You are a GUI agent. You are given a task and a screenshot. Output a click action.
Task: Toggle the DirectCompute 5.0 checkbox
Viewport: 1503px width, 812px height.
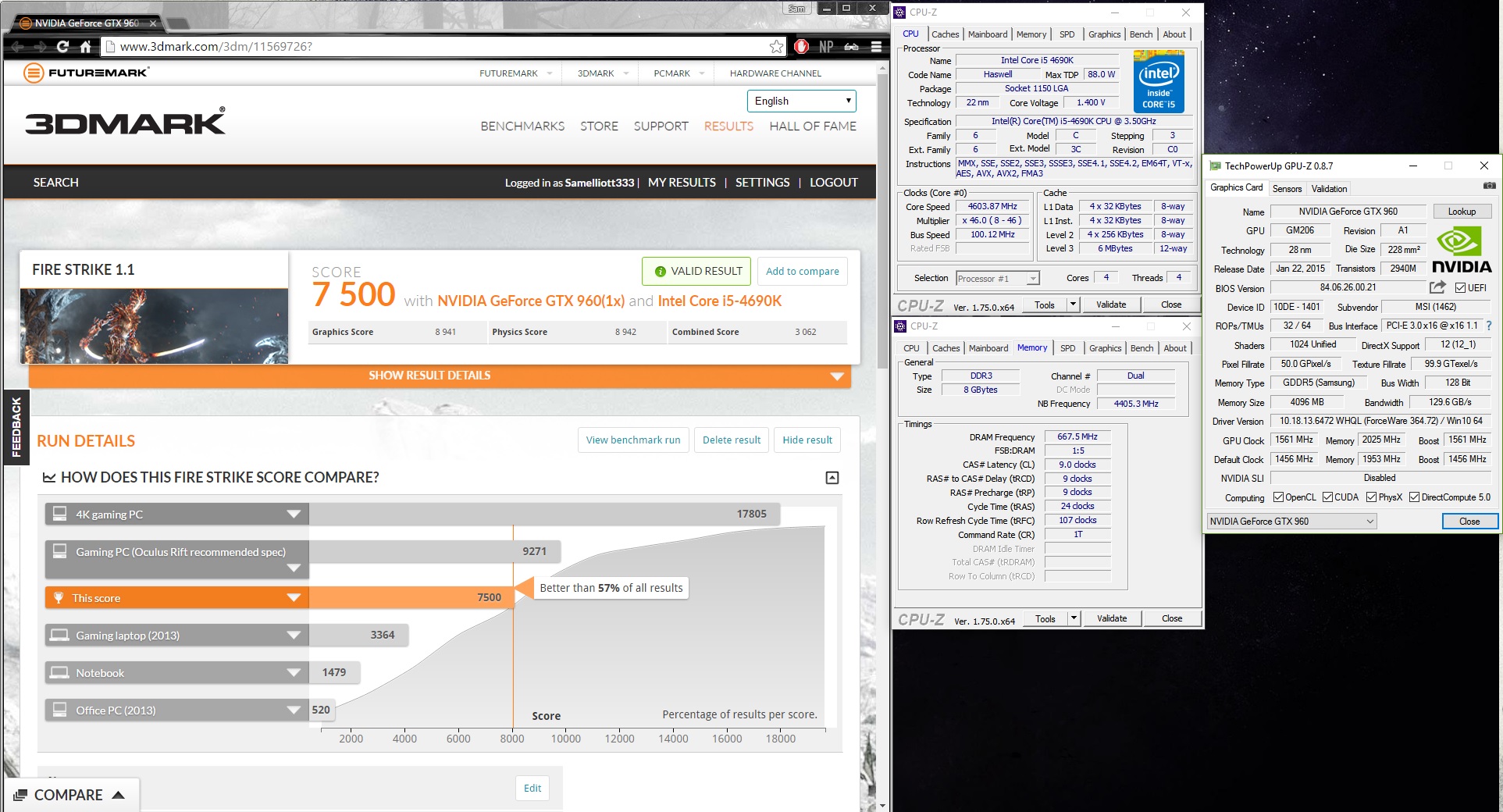(1414, 497)
